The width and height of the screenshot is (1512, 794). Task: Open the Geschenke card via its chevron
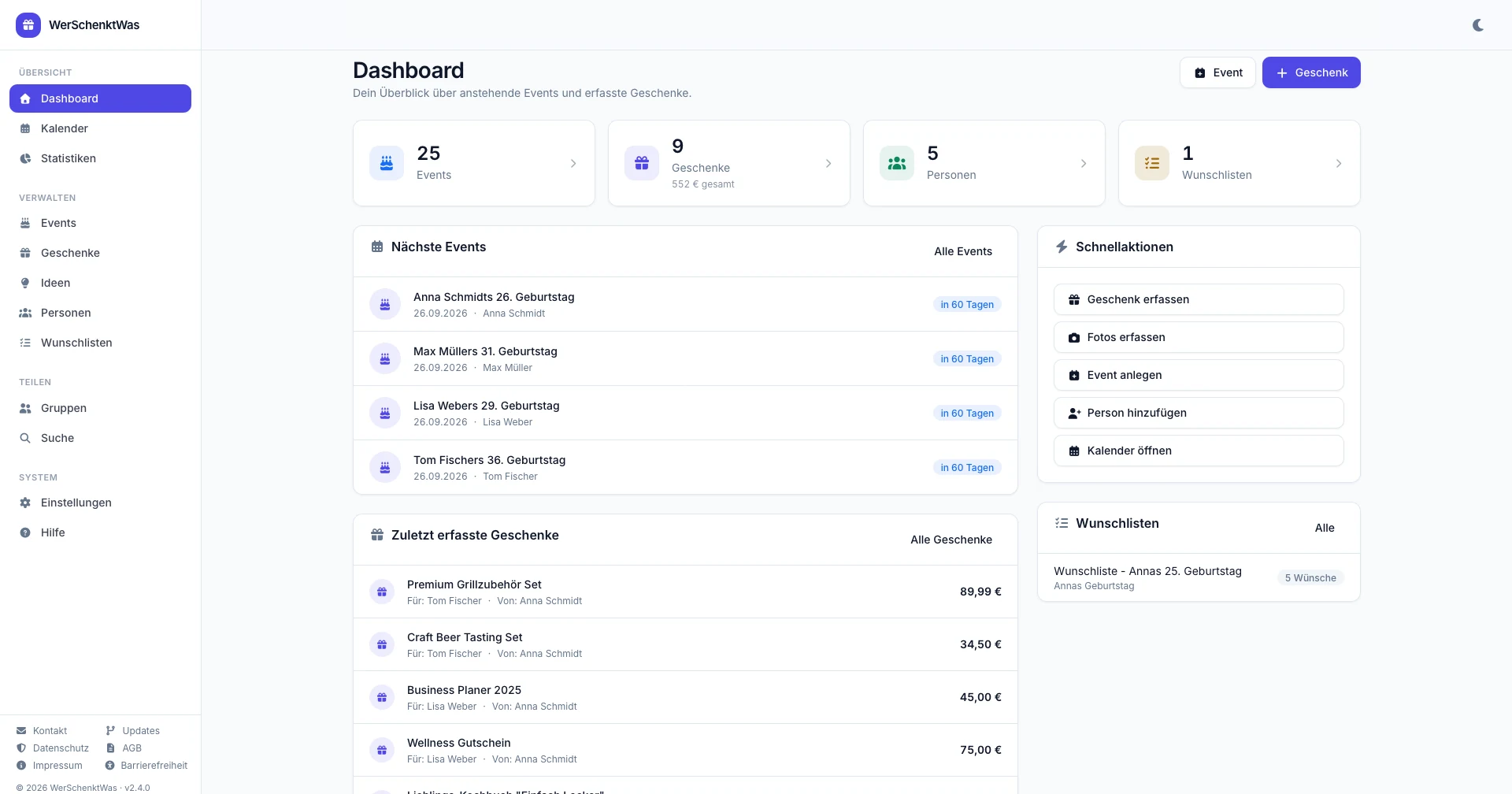click(828, 163)
